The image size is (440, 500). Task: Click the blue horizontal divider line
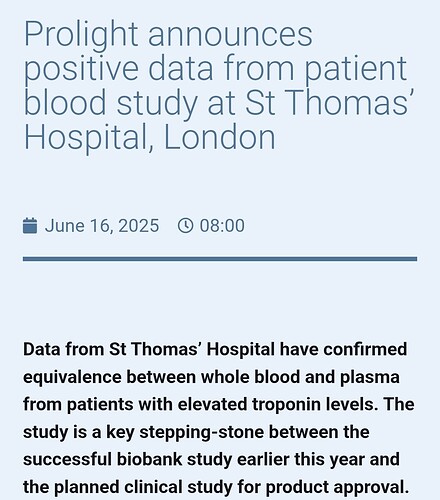pyautogui.click(x=220, y=259)
